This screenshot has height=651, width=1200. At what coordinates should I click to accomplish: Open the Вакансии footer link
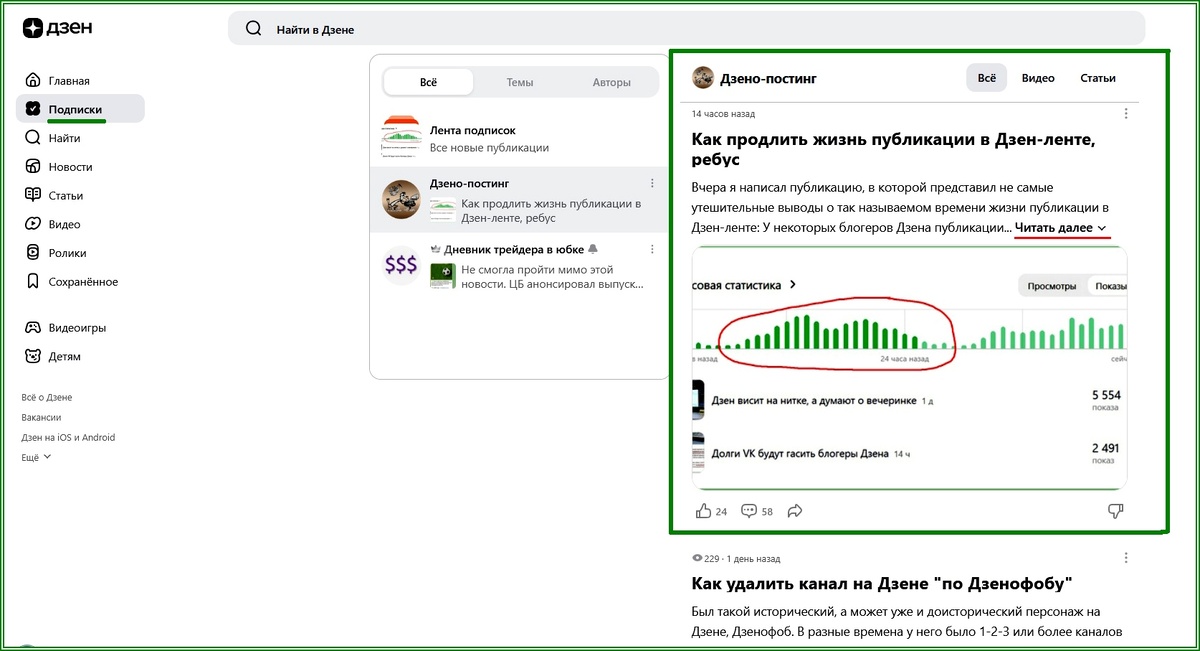click(x=41, y=417)
